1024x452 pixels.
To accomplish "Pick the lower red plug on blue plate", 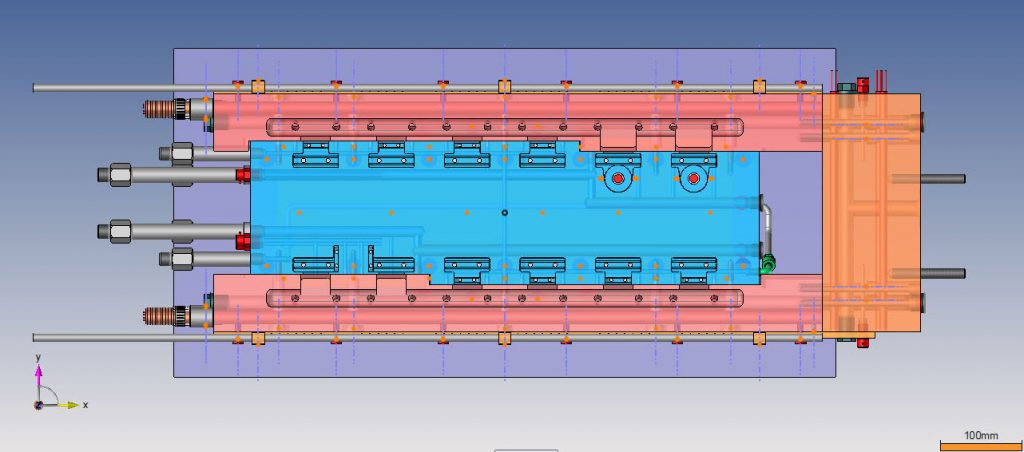I will [242, 241].
